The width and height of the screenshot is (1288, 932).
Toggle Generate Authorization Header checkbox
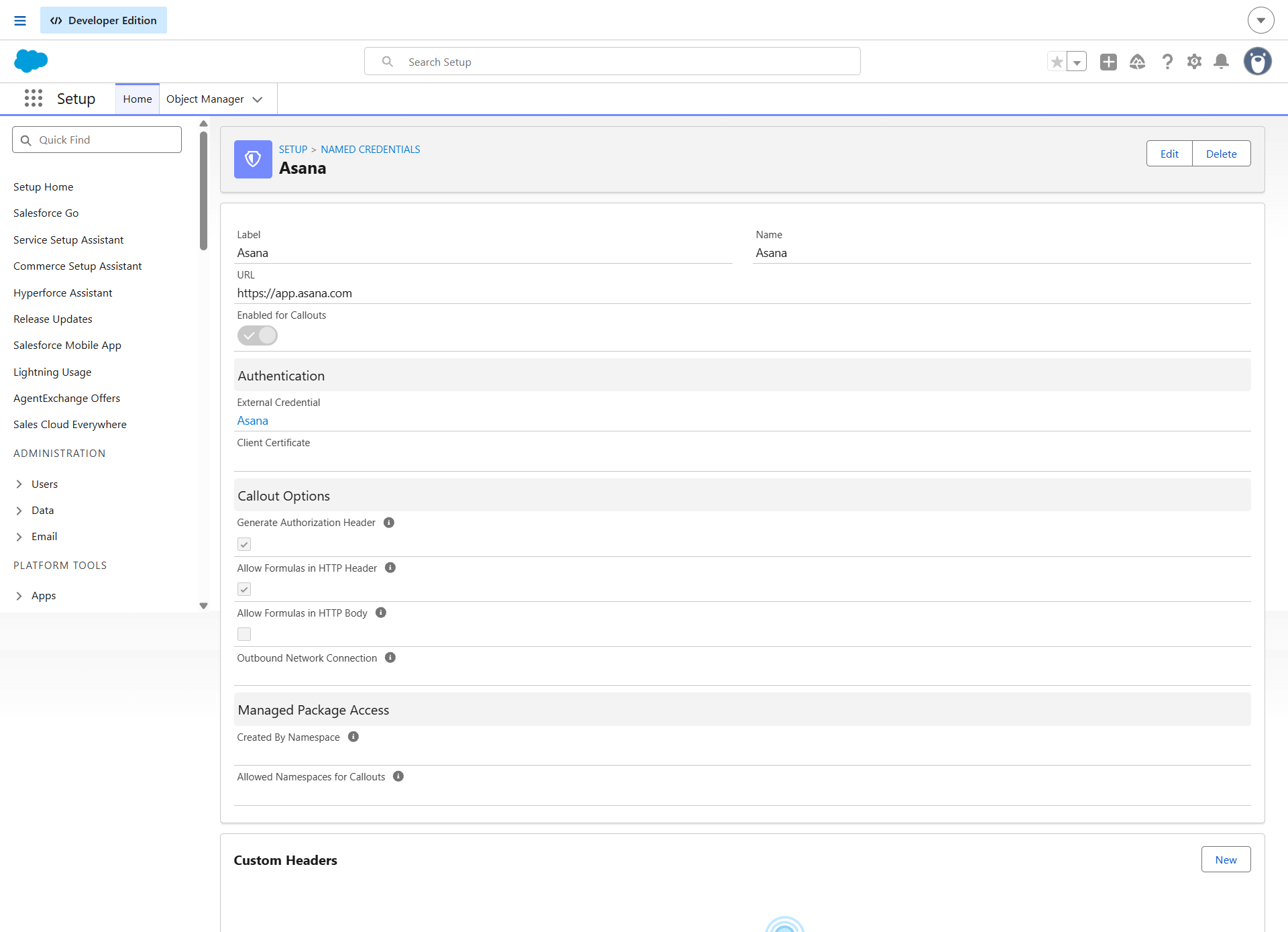(x=244, y=544)
